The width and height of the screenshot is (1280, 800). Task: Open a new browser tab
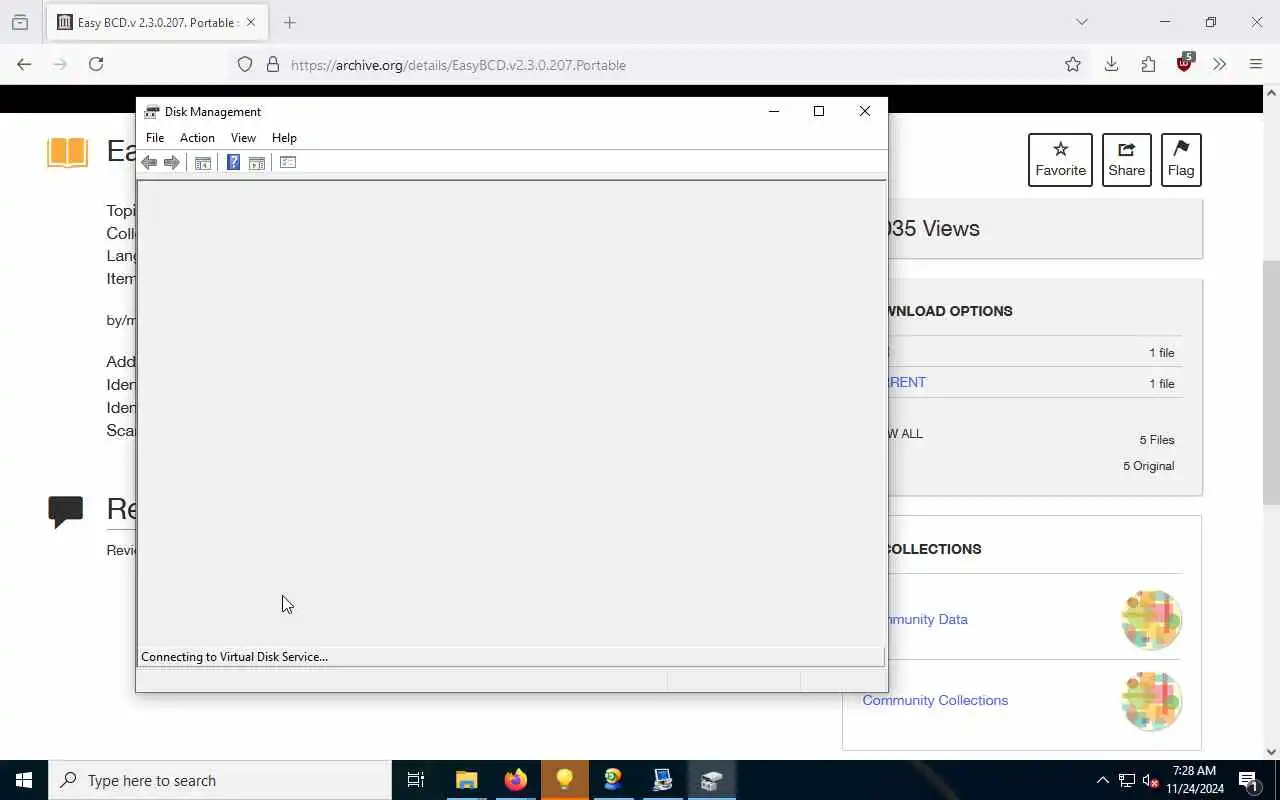(290, 22)
